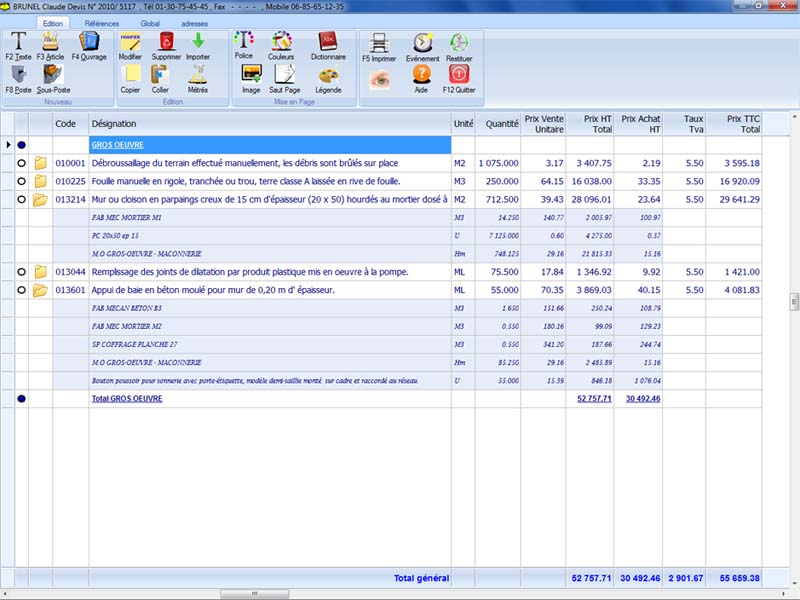Select the radio circle for row 010001
Viewport: 800px width, 600px height.
pos(21,163)
